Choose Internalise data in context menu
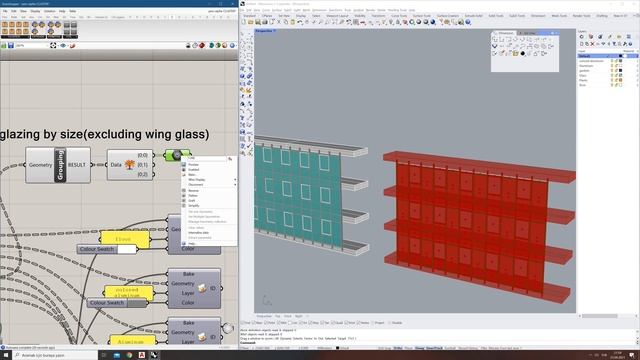Screen dimensions: 640x360 (198, 233)
